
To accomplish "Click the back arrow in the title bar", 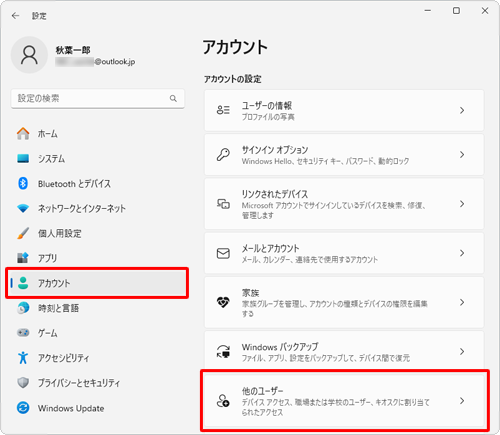I will click(x=15, y=16).
